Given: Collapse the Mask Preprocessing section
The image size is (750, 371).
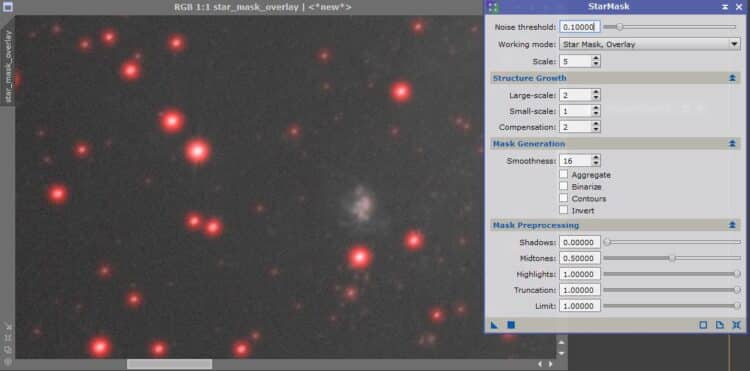Looking at the screenshot, I should click(732, 225).
